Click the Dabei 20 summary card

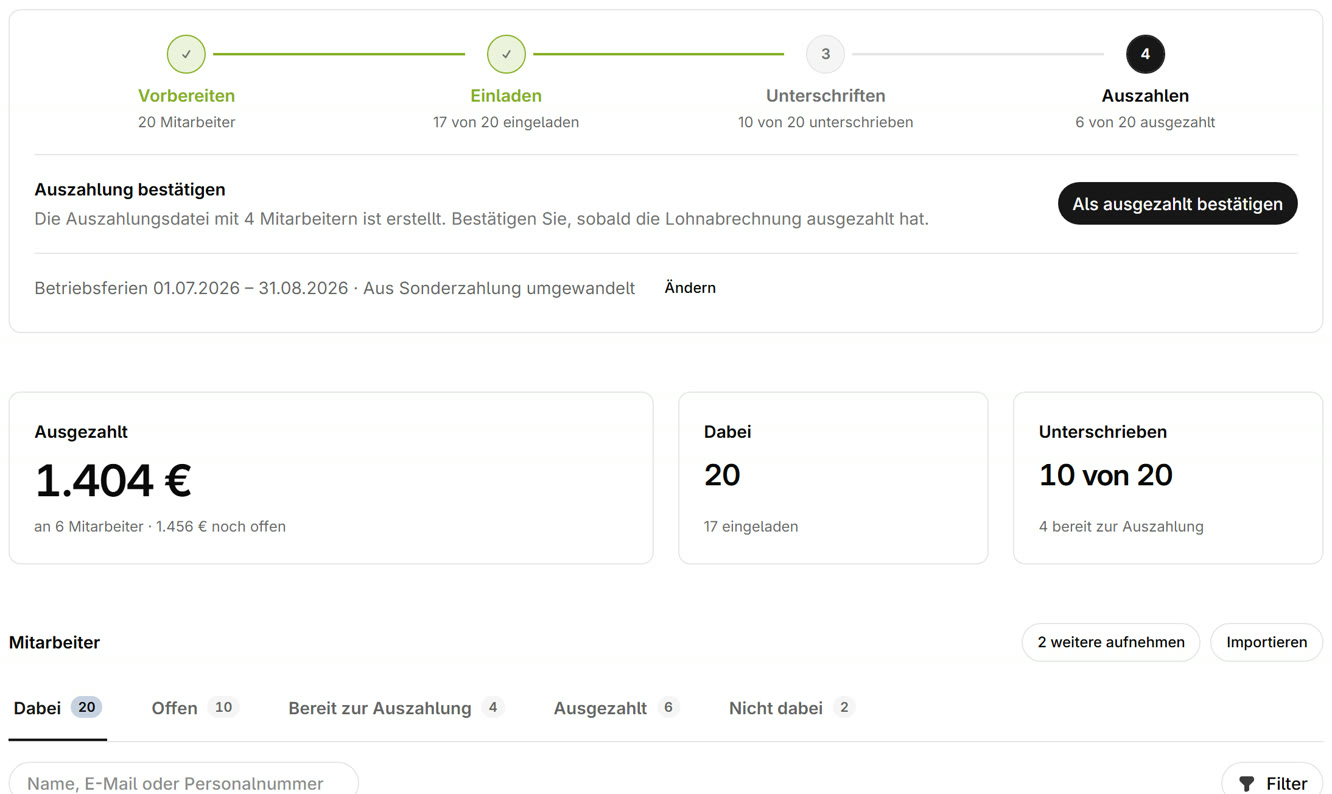point(833,478)
